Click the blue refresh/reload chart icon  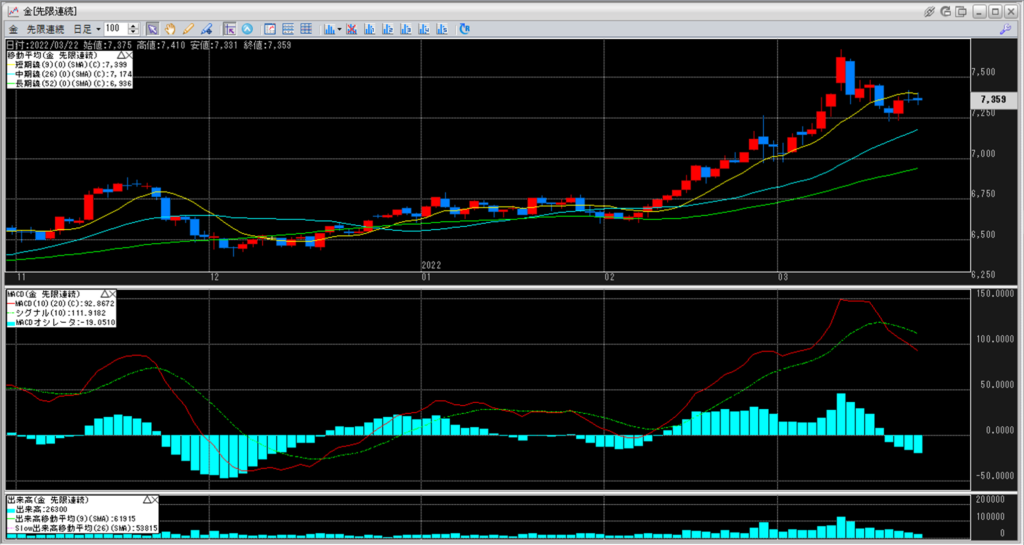point(465,29)
